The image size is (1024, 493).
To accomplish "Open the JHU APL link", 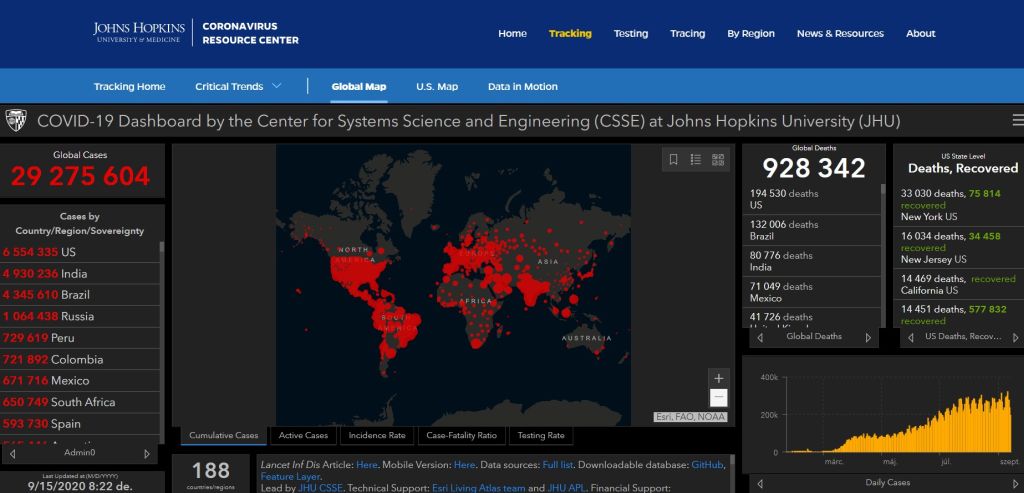I will 568,488.
